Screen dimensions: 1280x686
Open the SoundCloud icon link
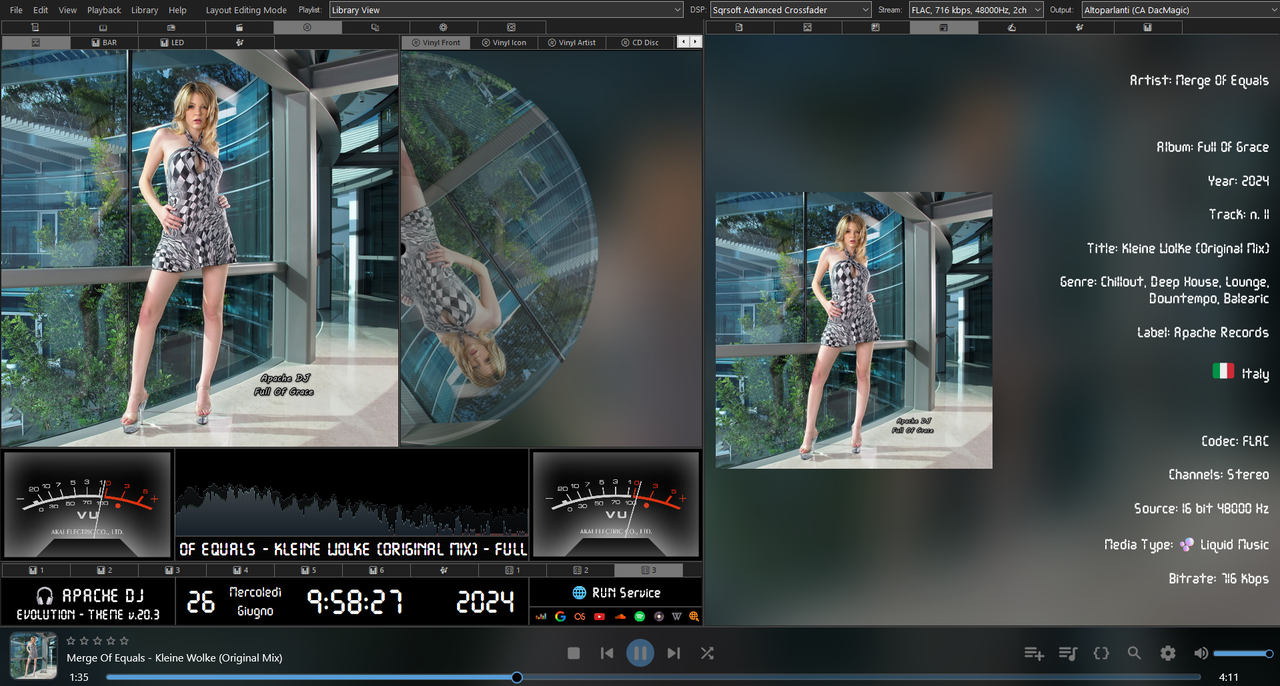click(x=620, y=616)
